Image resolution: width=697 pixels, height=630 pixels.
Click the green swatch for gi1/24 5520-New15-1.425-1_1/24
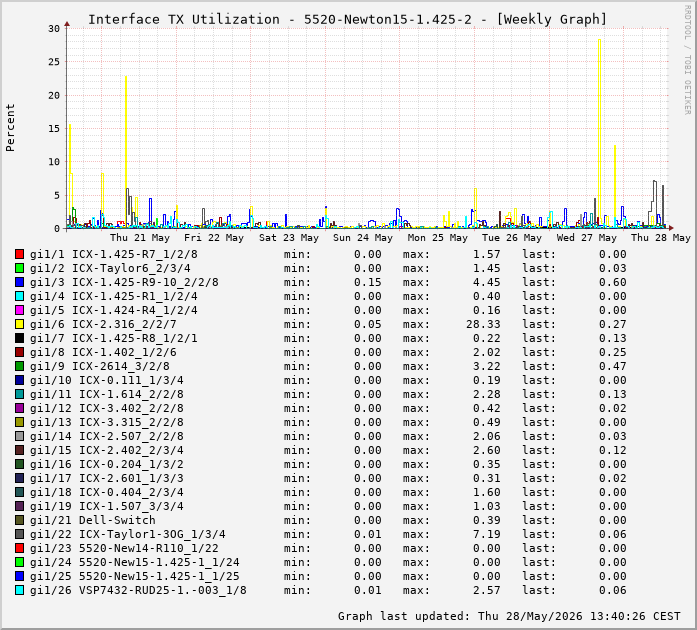(x=19, y=562)
